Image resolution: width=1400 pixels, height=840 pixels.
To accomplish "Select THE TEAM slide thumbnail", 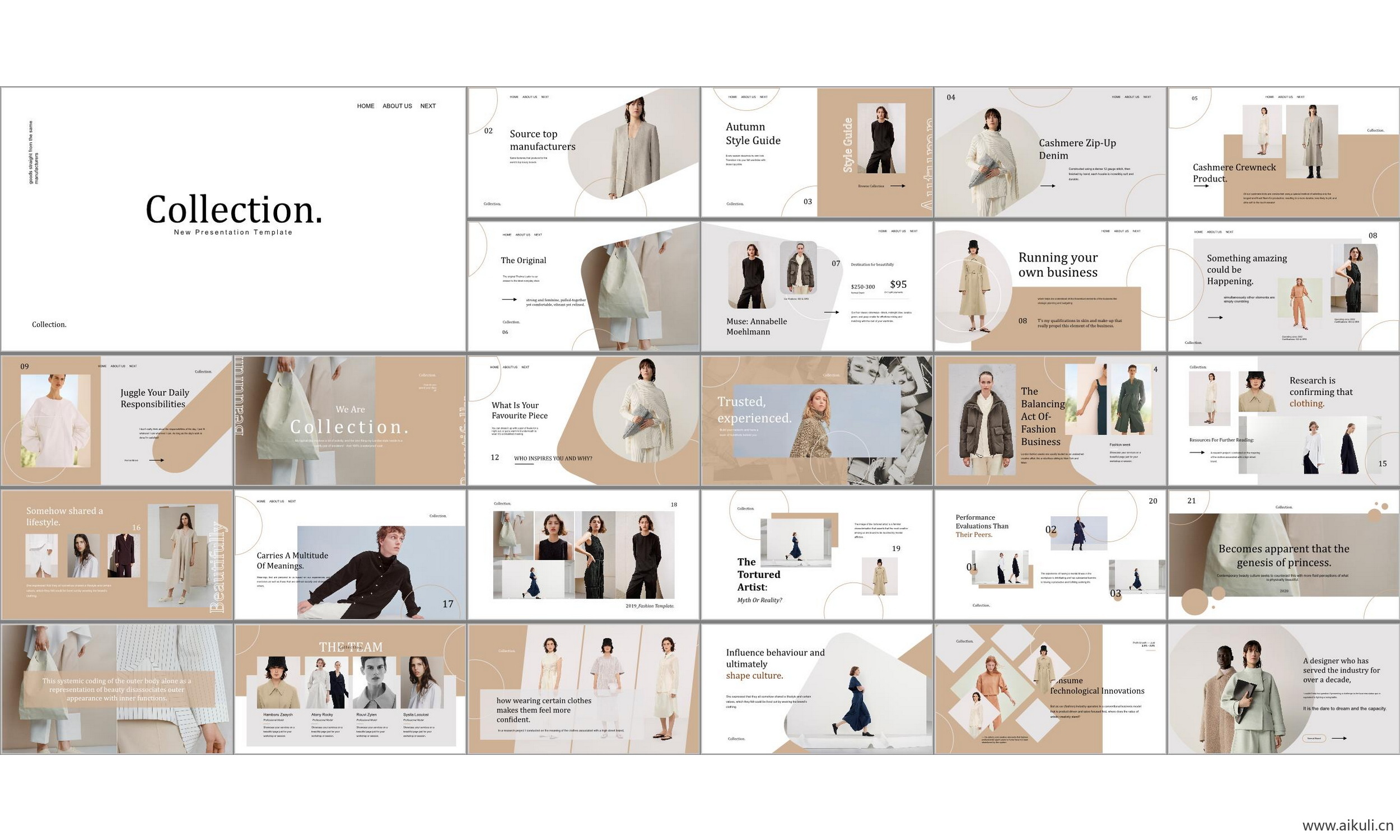I will [x=351, y=689].
